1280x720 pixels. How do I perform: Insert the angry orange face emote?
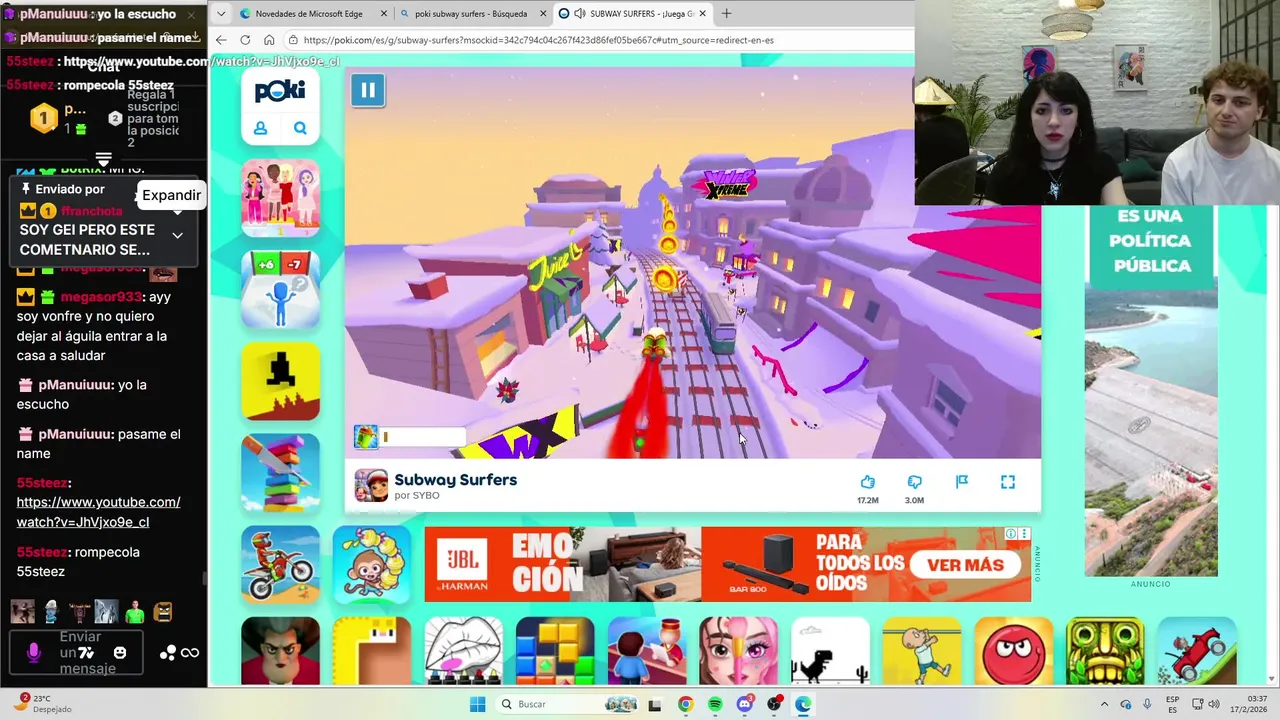click(163, 611)
